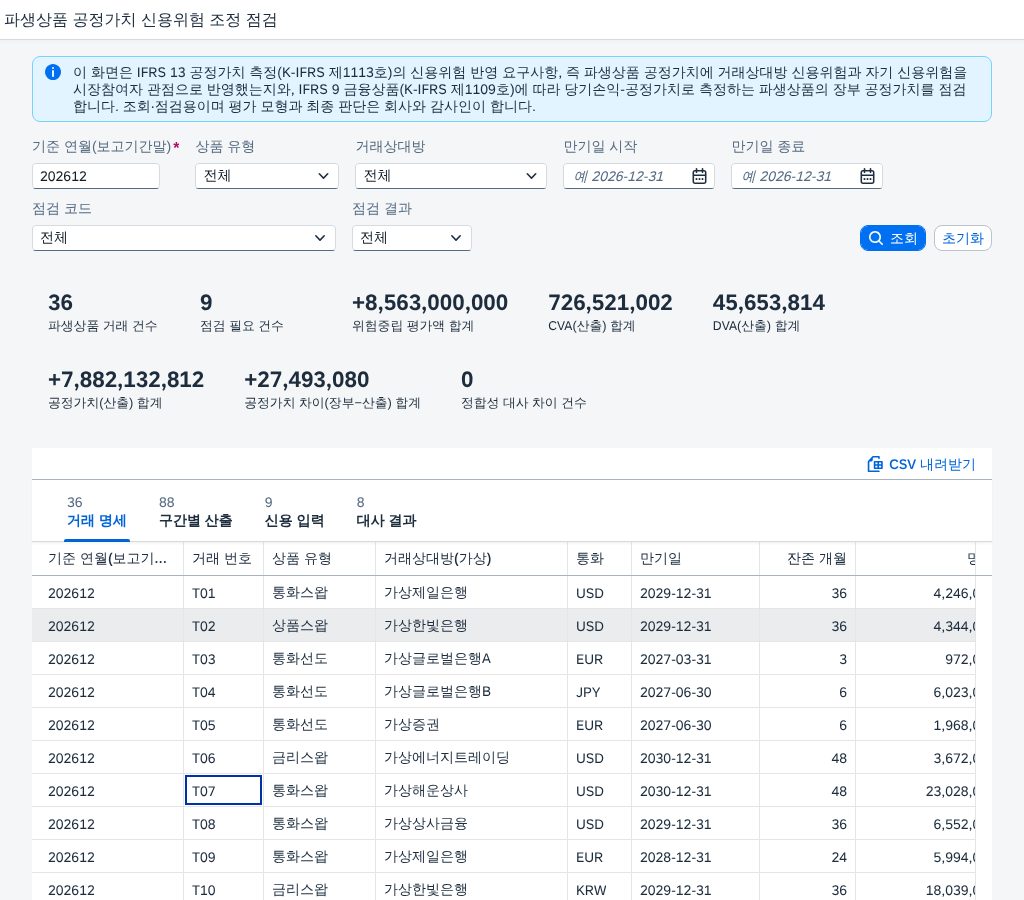
Task: Click the 2027-03-31 maturity date cell
Action: pyautogui.click(x=696, y=659)
